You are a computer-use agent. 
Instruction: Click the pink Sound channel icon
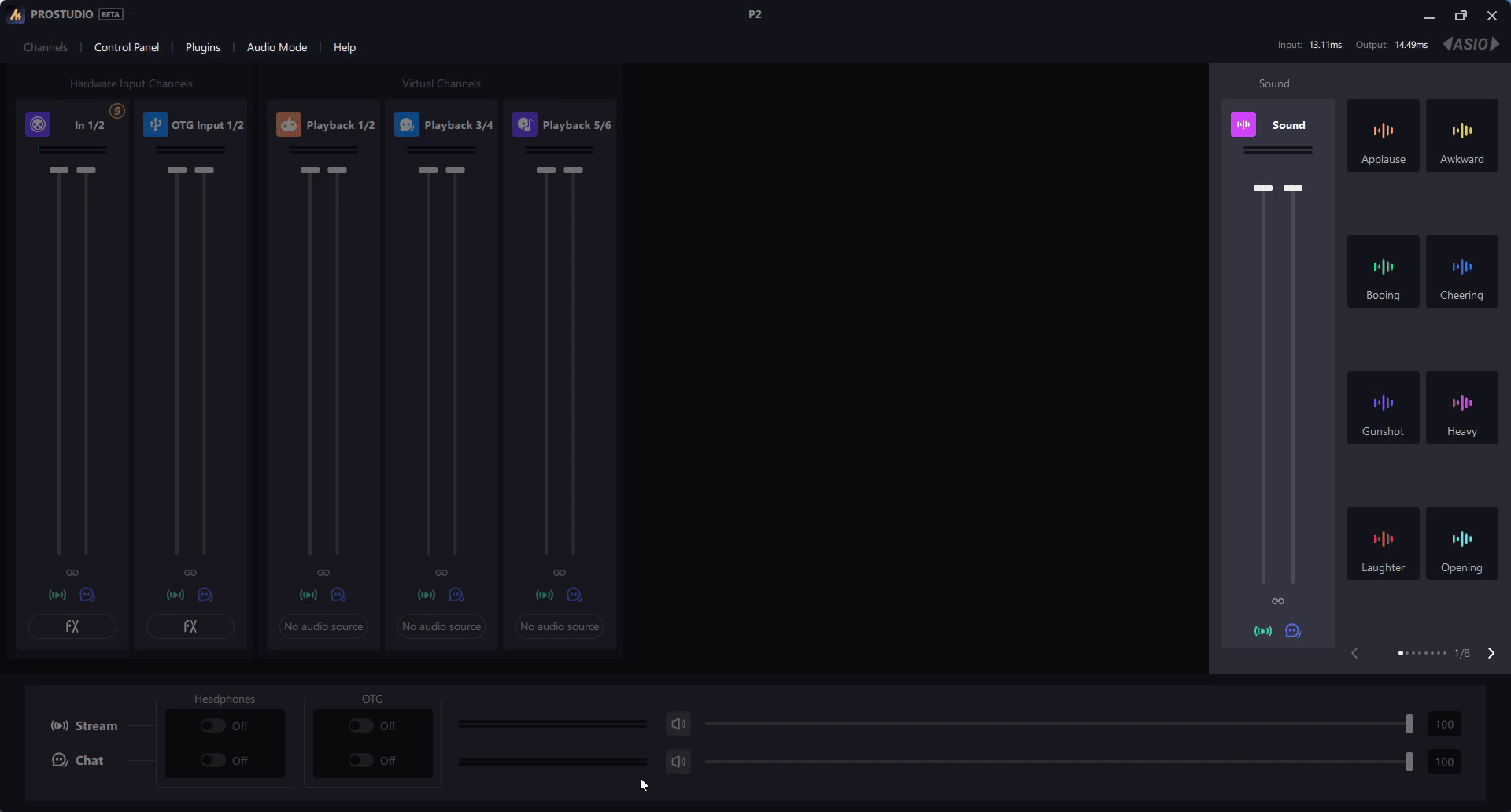1243,124
